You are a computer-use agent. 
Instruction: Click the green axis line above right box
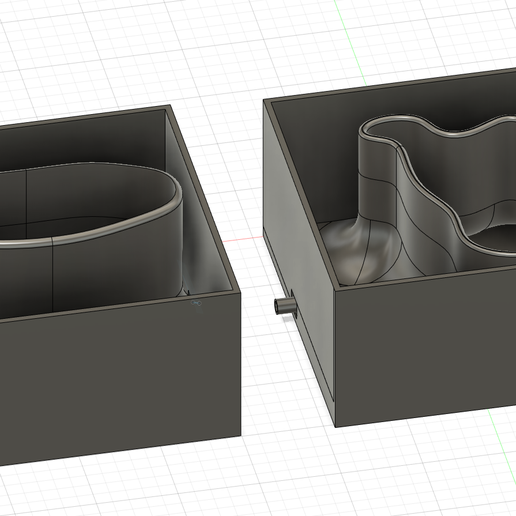350,43
